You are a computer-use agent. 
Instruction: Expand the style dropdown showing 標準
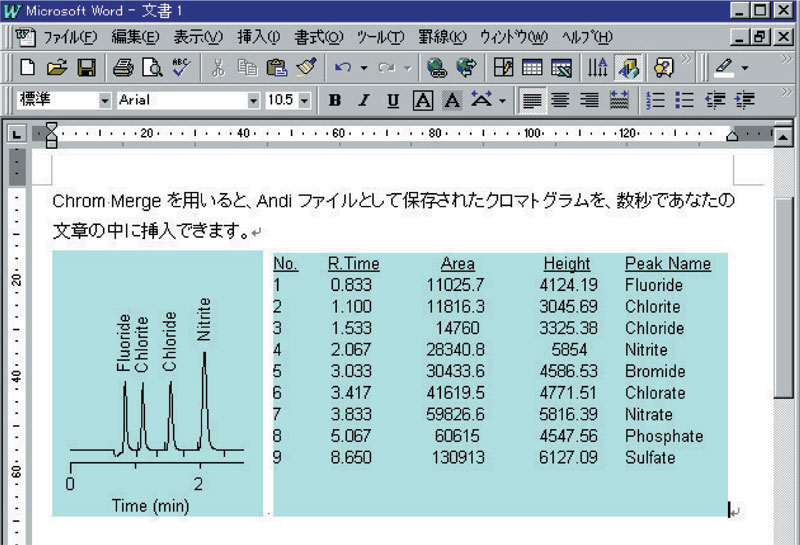[105, 101]
